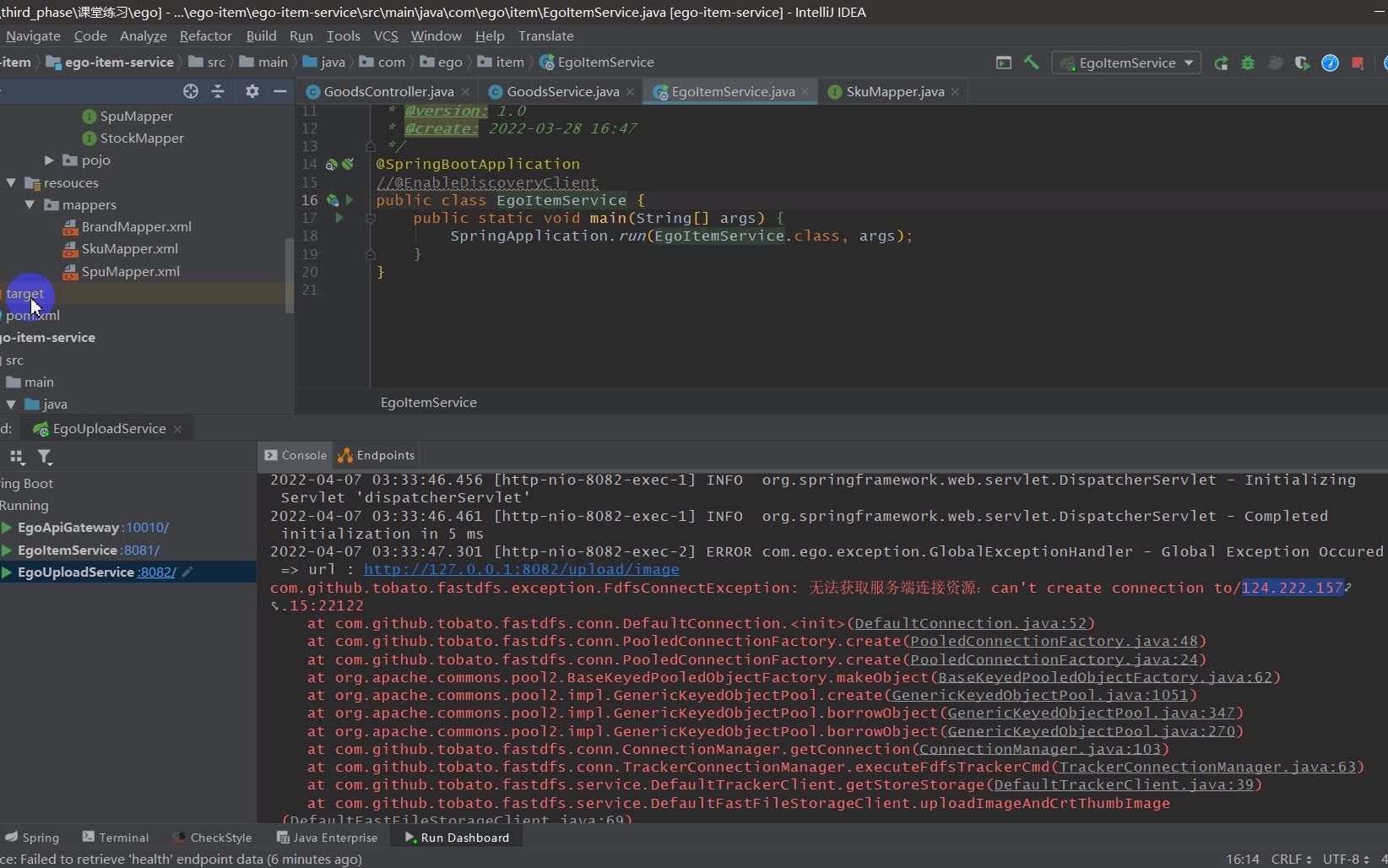Open the Java Enterprise tool window

(328, 837)
